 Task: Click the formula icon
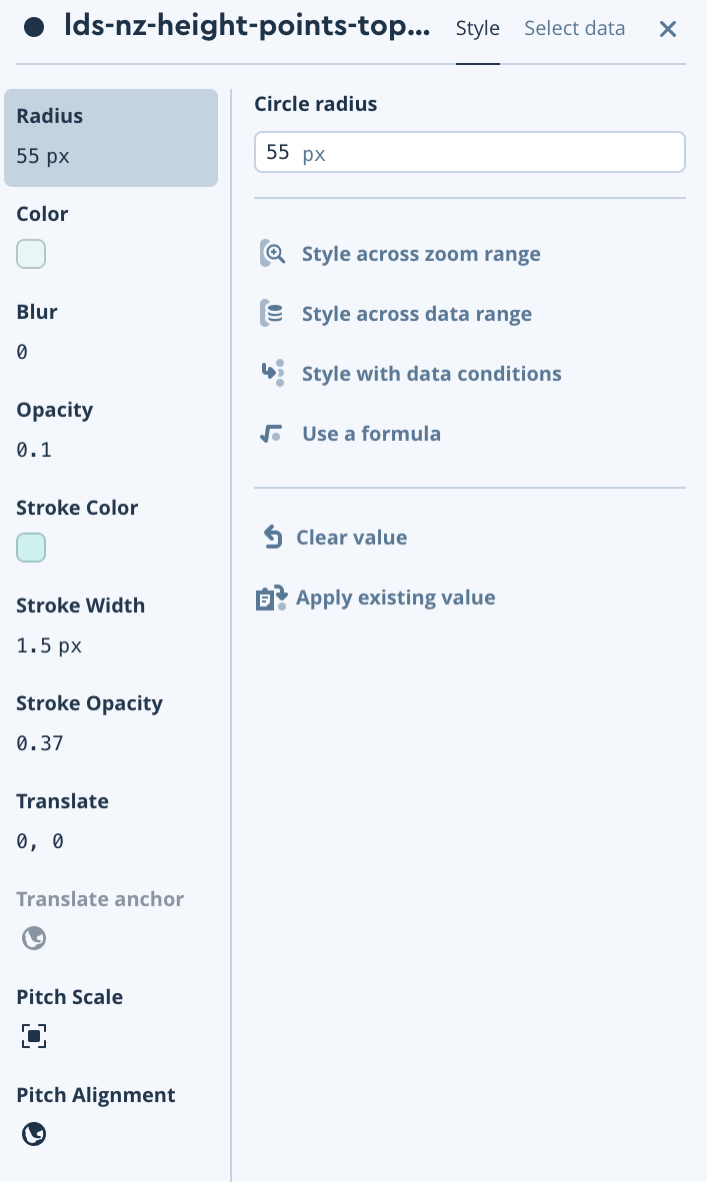coord(271,434)
